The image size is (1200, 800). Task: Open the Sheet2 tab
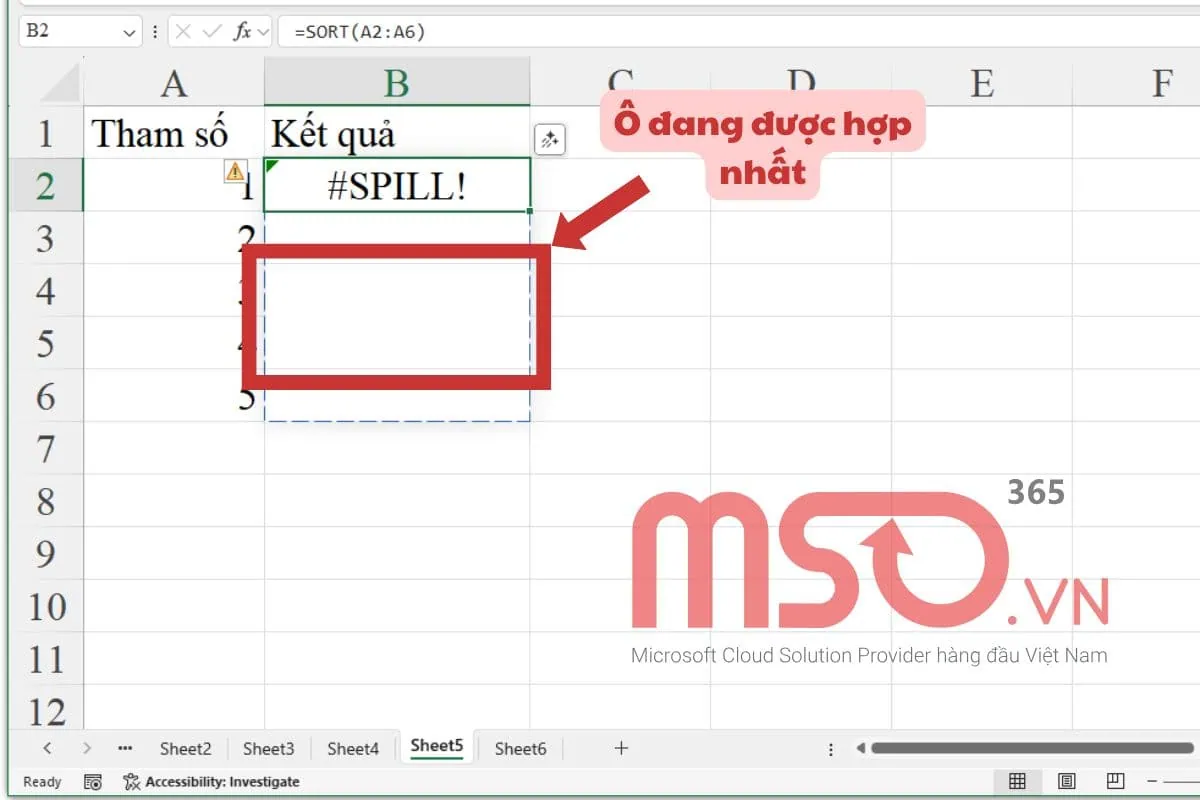185,747
